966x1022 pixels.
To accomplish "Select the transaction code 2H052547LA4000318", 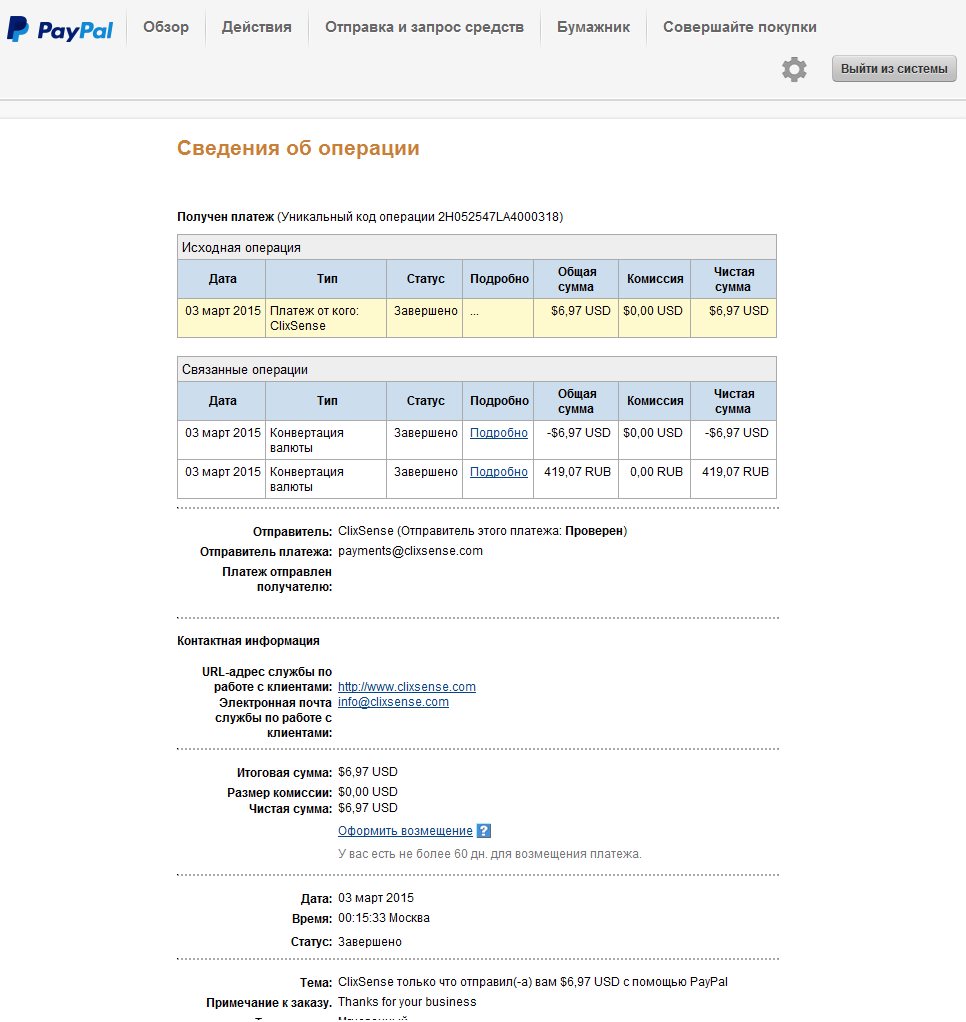I will tap(499, 217).
